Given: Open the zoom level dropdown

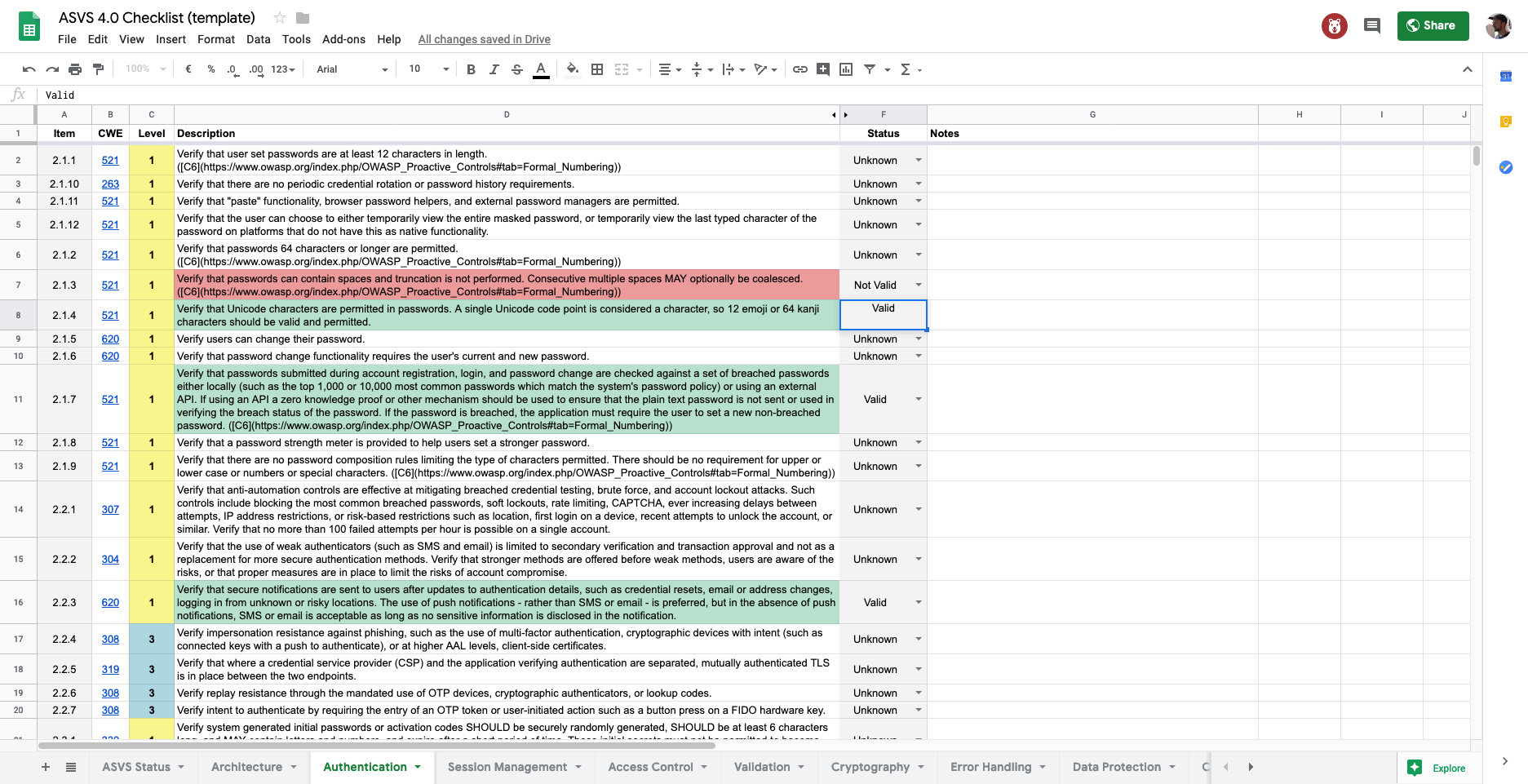Looking at the screenshot, I should (145, 69).
